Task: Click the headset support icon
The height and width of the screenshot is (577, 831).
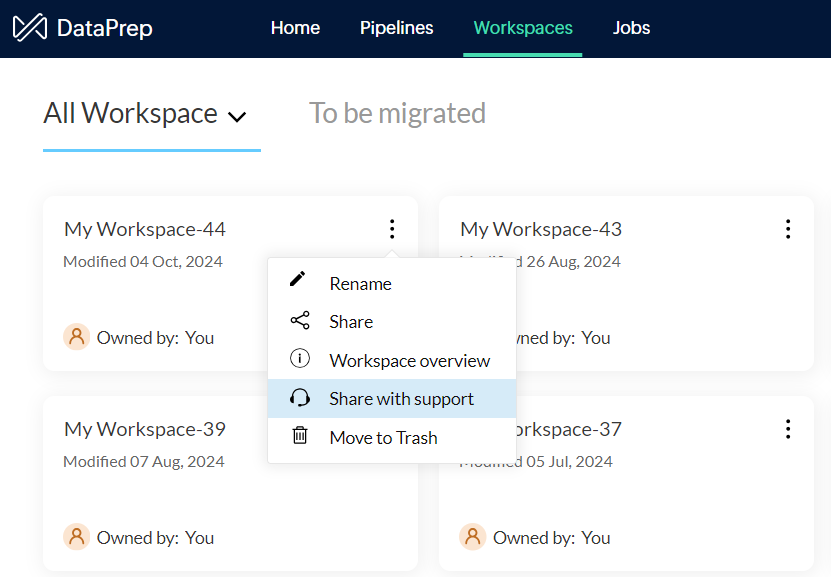Action: pos(299,398)
